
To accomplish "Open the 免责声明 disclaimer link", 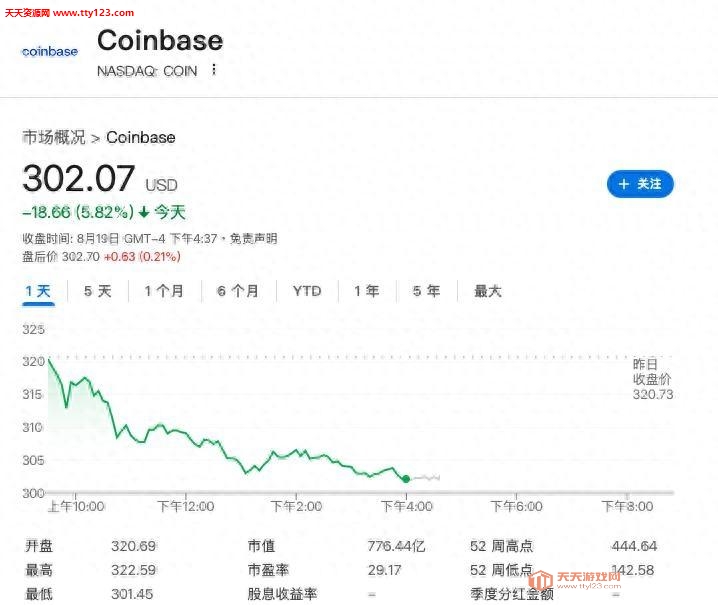I will (253, 239).
